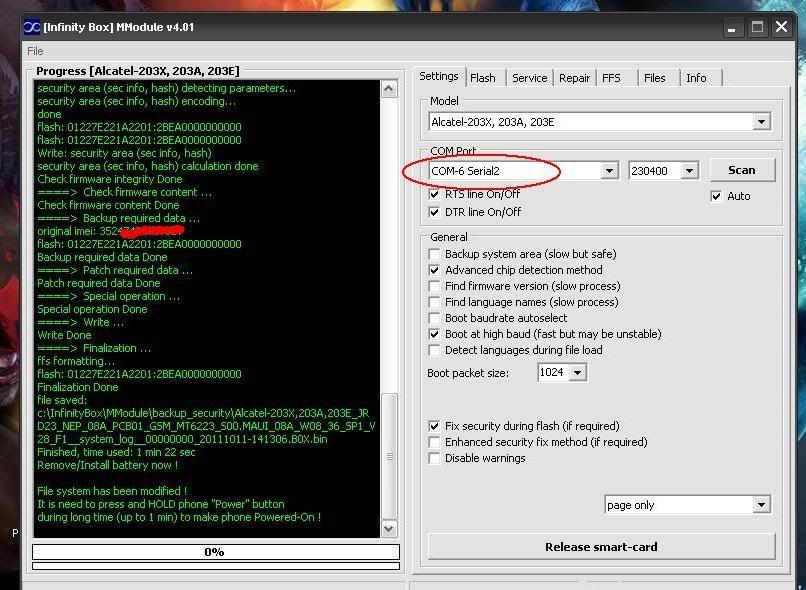
Task: Open the Boot packet size dropdown
Action: (577, 373)
